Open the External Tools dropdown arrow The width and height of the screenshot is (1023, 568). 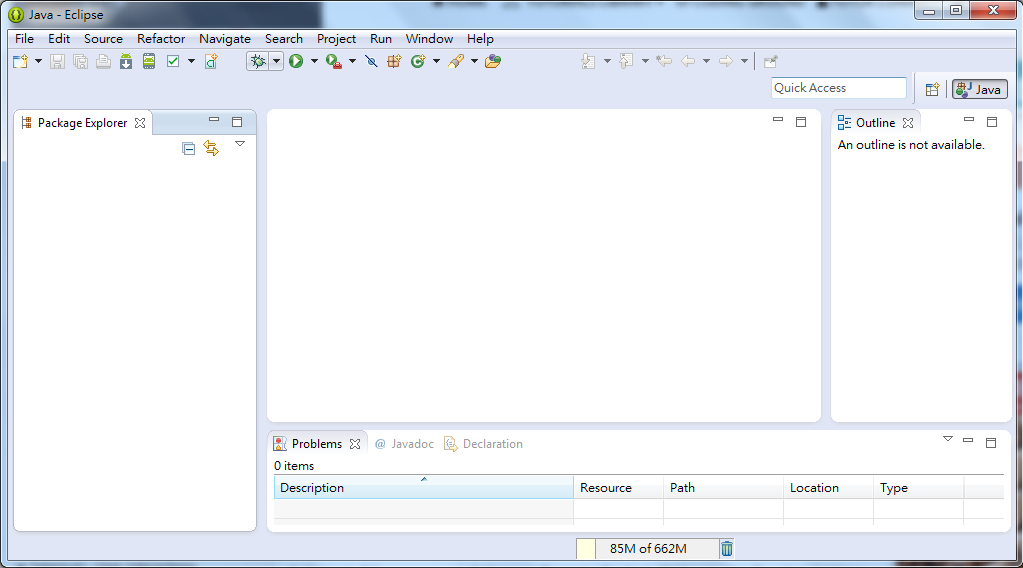(352, 61)
